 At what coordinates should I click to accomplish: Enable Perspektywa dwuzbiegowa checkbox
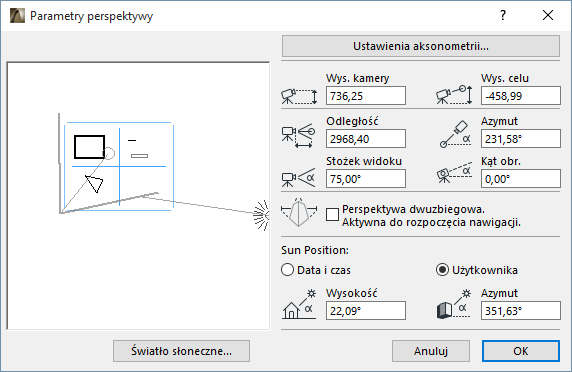332,214
